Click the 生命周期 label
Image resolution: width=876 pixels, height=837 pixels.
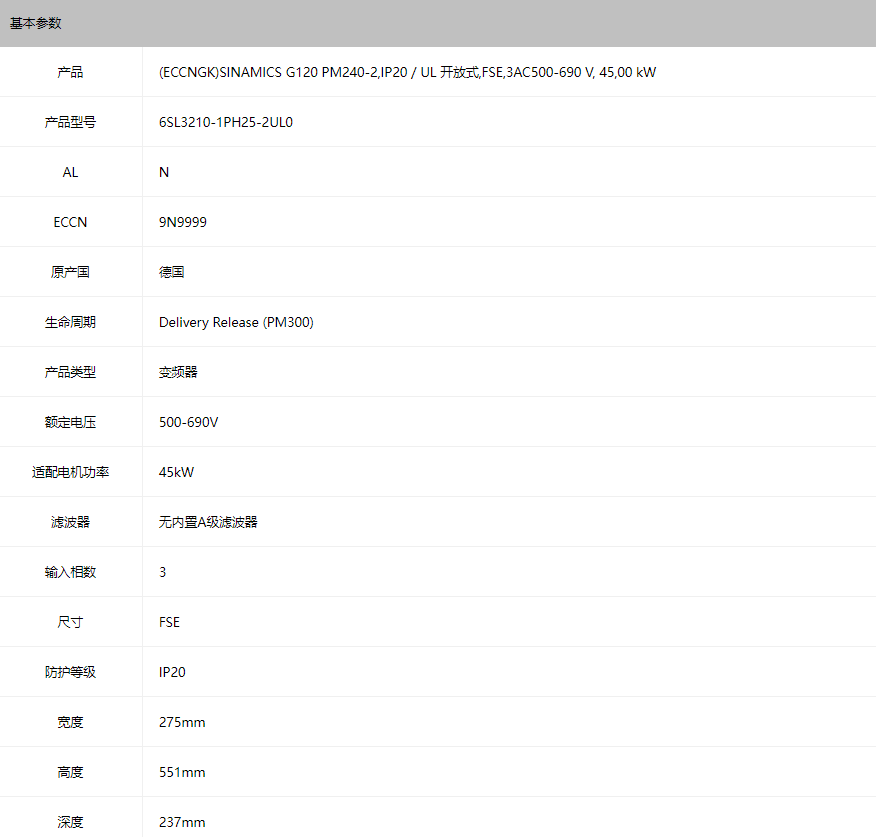(70, 322)
